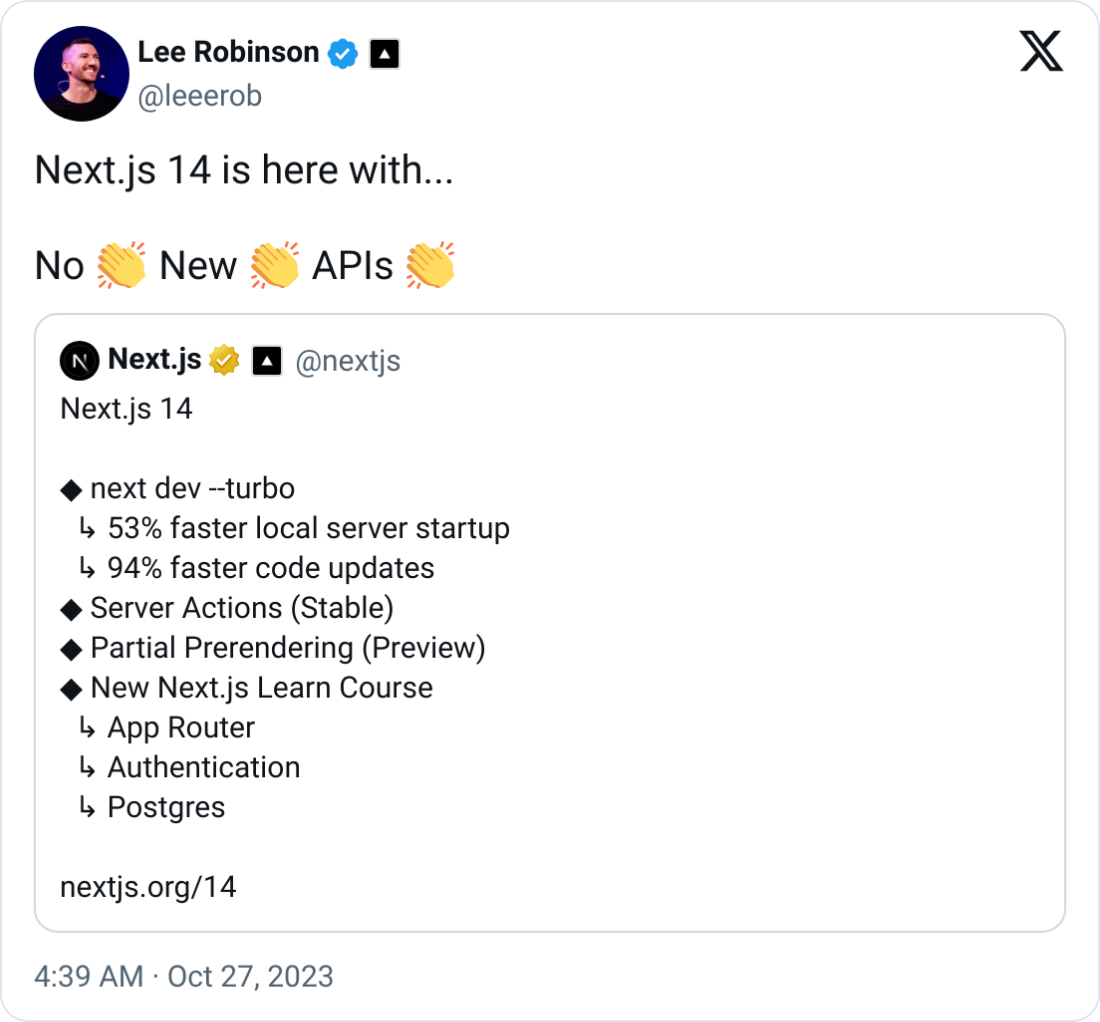The width and height of the screenshot is (1100, 1022).
Task: Open the @nextjs handle link
Action: [x=348, y=361]
